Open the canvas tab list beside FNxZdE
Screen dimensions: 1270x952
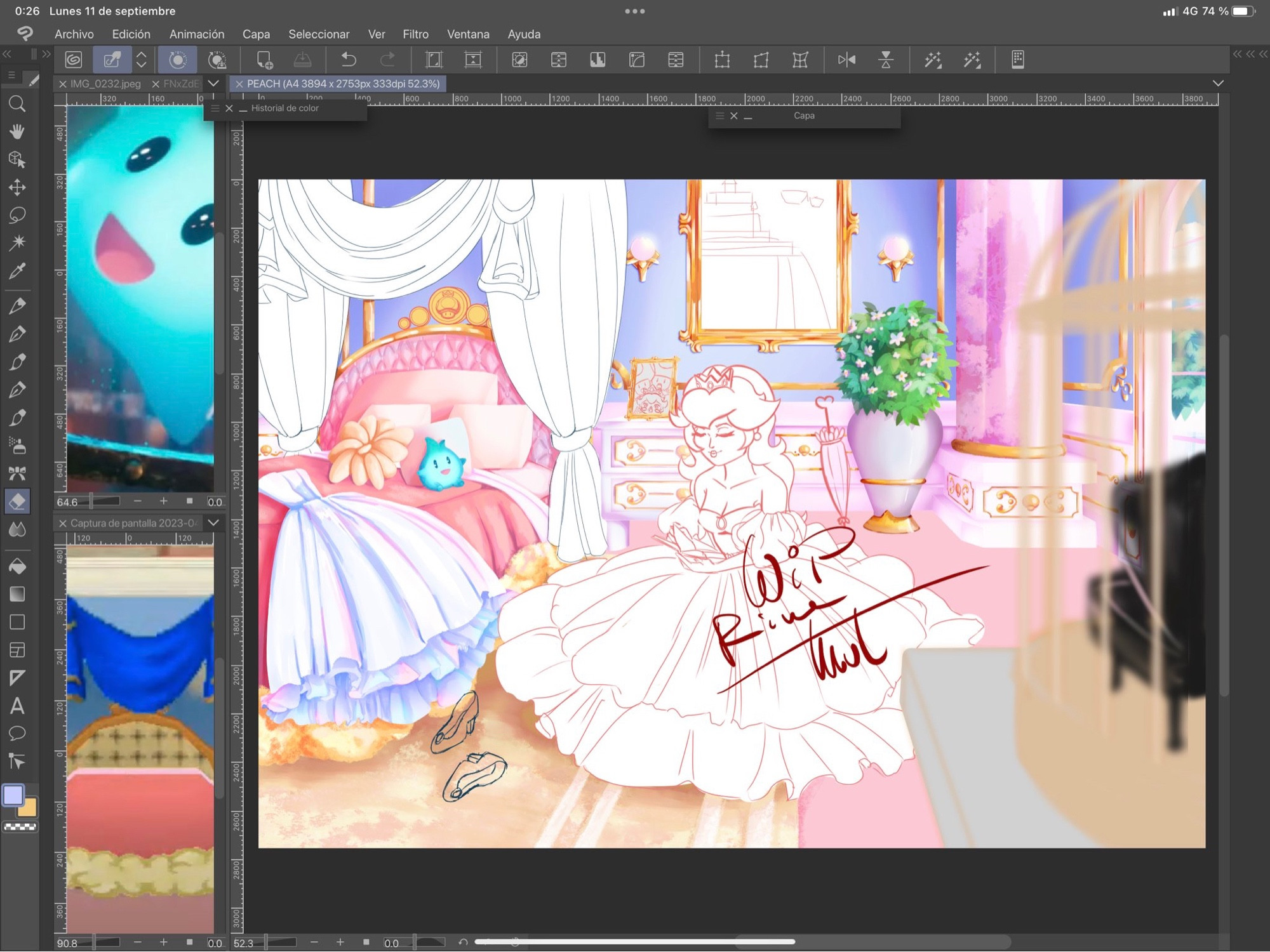tap(214, 83)
